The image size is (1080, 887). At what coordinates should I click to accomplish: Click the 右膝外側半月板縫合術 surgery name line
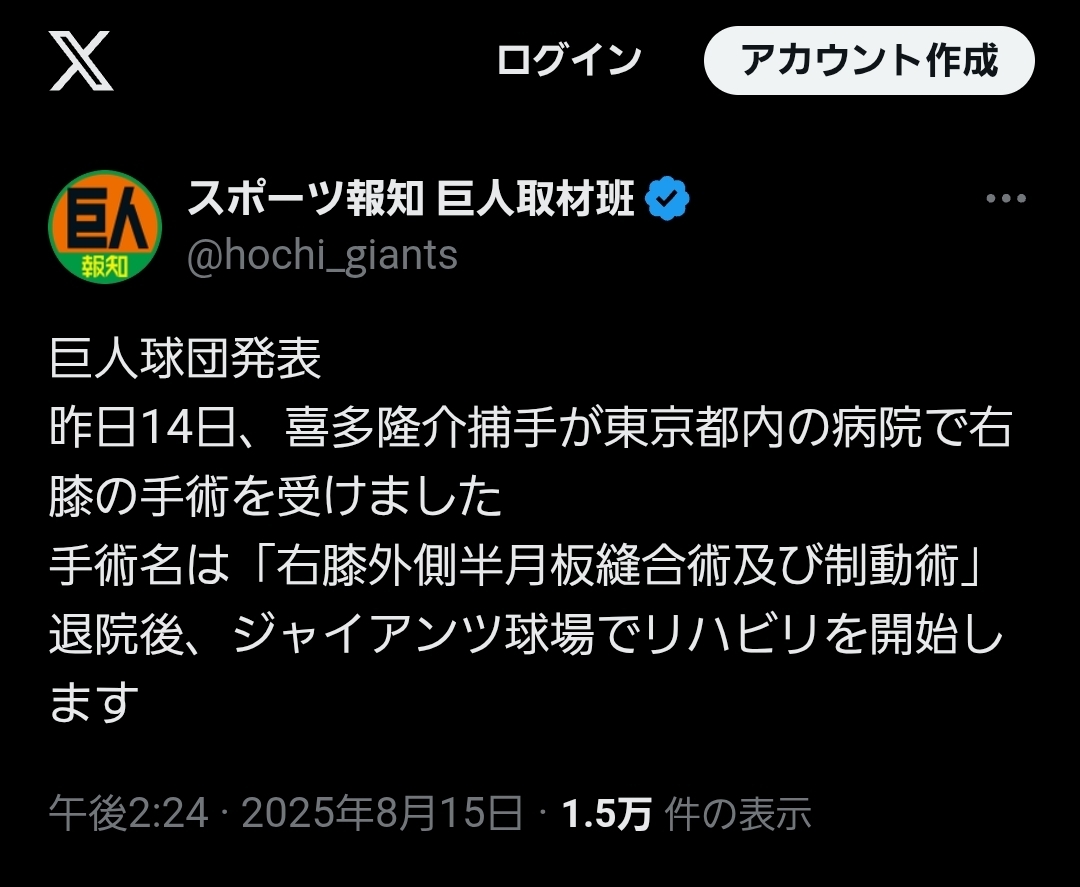(516, 565)
